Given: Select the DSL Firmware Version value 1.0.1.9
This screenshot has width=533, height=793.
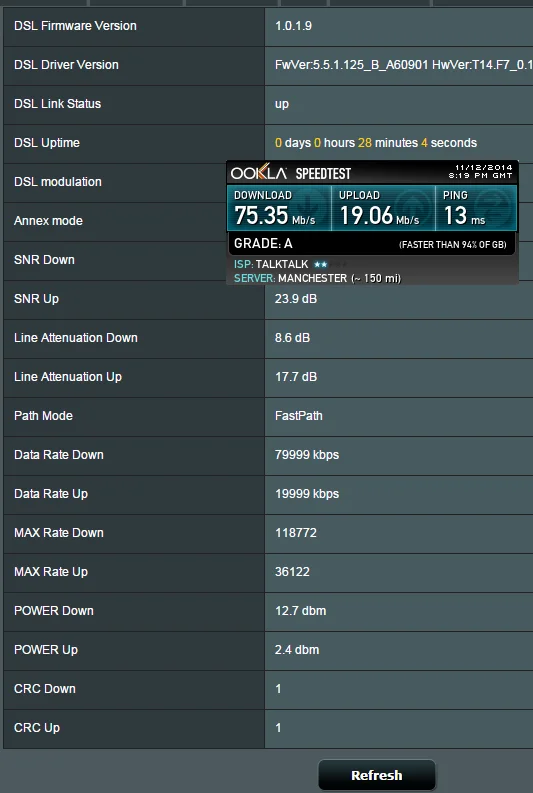Looking at the screenshot, I should pos(293,26).
